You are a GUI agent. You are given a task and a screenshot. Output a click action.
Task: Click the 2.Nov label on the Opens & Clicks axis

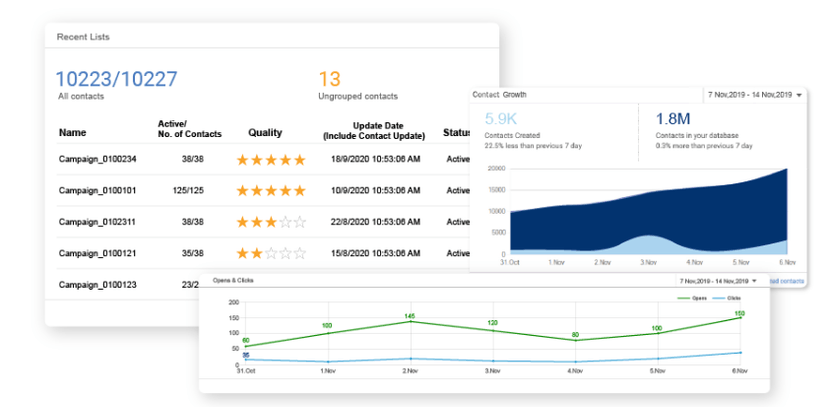[410, 372]
